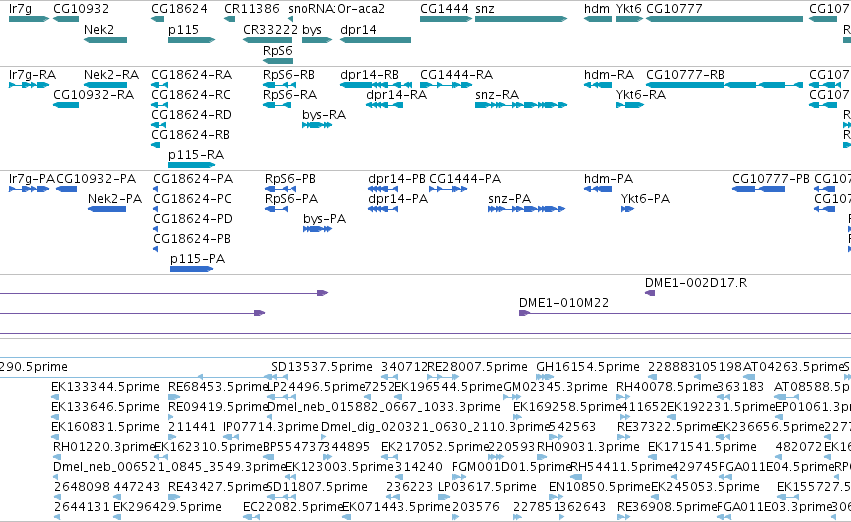Click the CR11386 gene label

coord(252,9)
